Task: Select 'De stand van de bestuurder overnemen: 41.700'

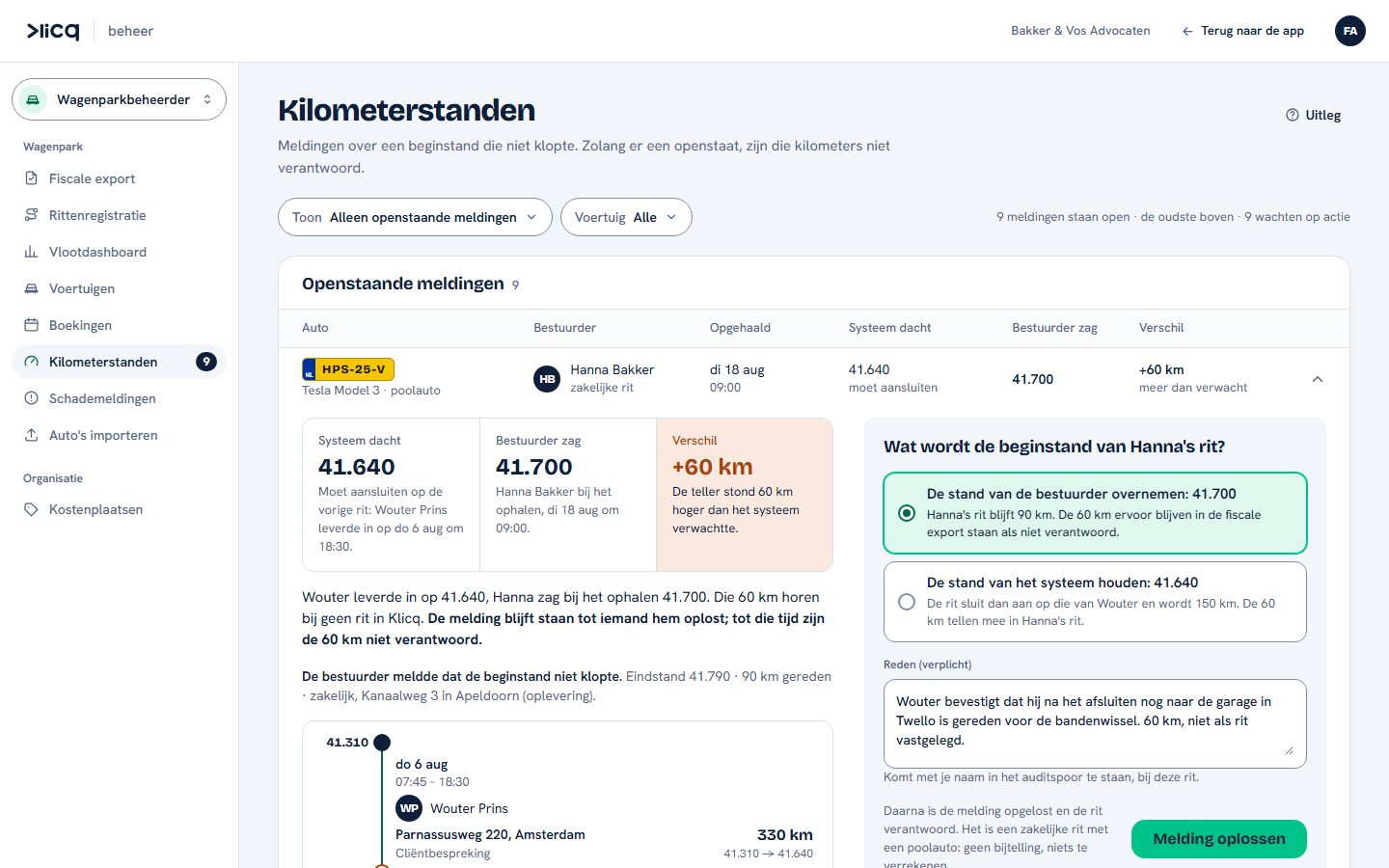Action: pos(1095,513)
